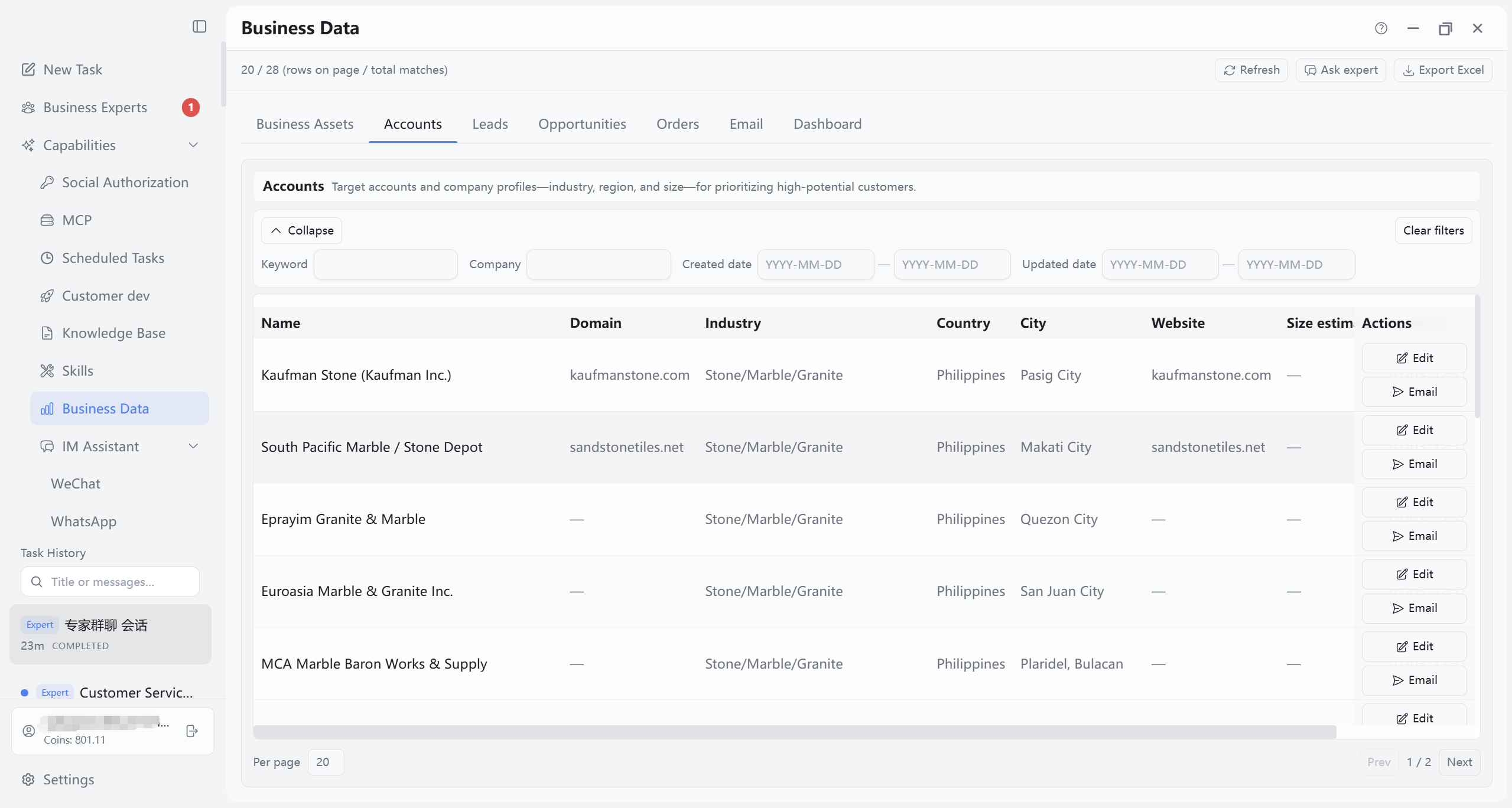Image resolution: width=1512 pixels, height=808 pixels.
Task: Collapse the IM Assistant chevron
Action: coord(193,447)
